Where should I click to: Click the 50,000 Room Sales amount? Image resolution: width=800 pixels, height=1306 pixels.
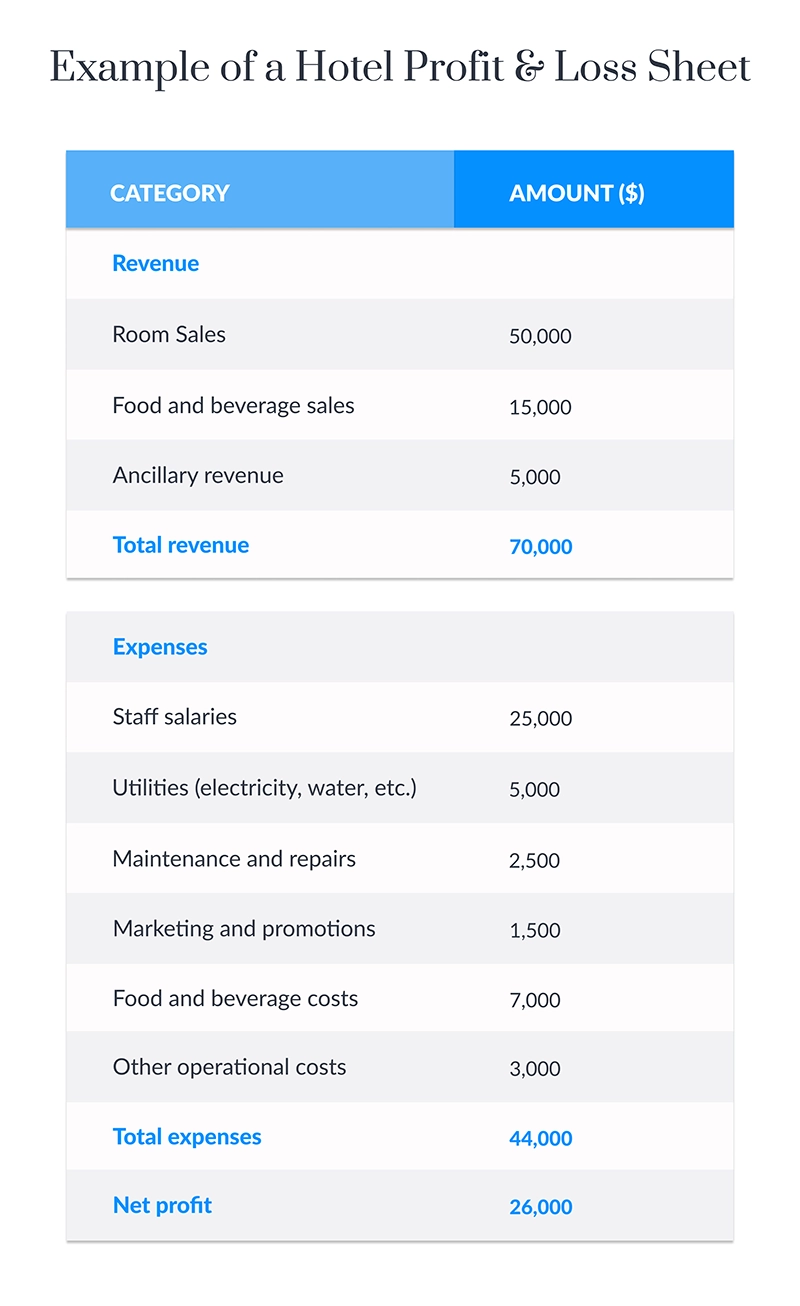pyautogui.click(x=540, y=337)
